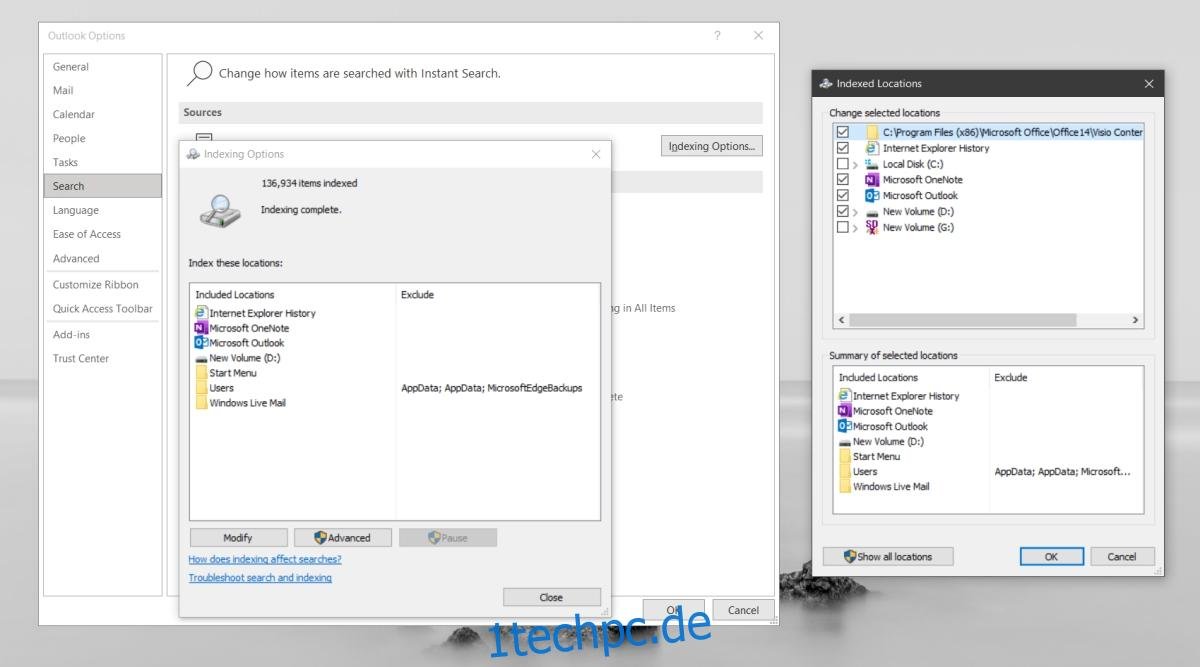This screenshot has height=667, width=1200.
Task: Click Internet Explorer History icon in Change selected locations
Action: coord(872,148)
